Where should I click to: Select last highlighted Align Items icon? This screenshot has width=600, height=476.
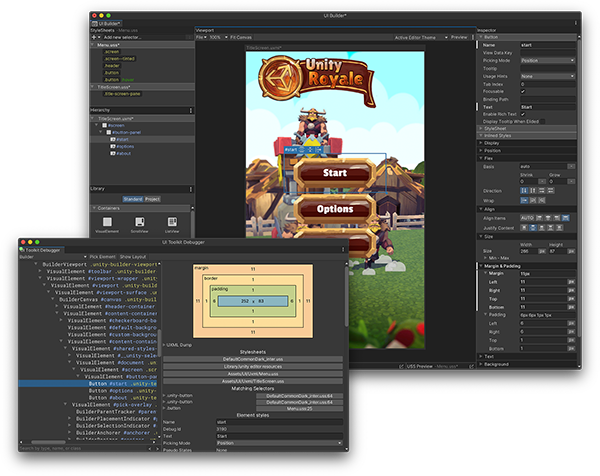point(566,218)
